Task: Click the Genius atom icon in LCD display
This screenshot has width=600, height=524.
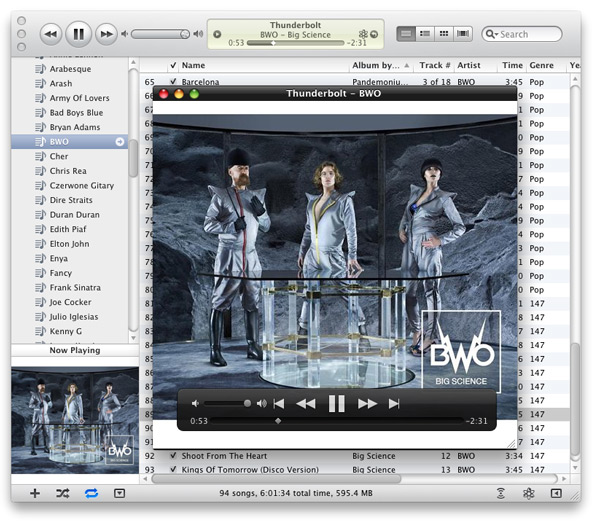Action: (363, 34)
